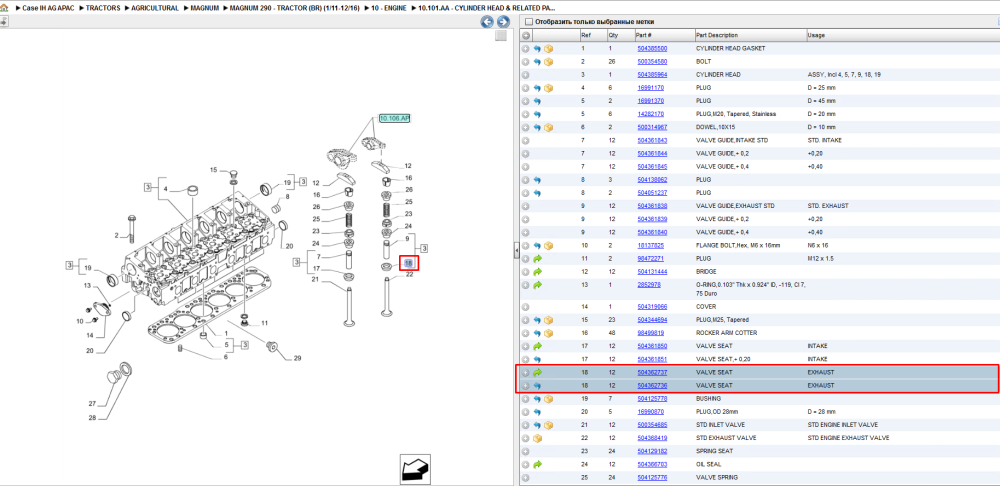This screenshot has width=1000, height=486.
Task: Click the large return arrow below diagram
Action: [415, 471]
